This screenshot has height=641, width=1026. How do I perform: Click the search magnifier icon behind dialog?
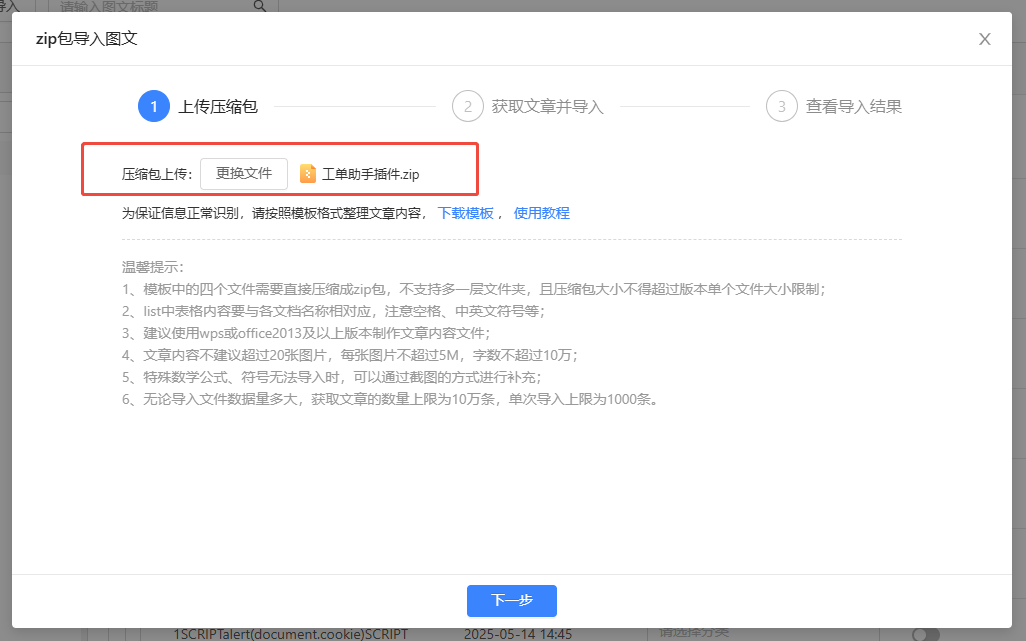coord(259,6)
